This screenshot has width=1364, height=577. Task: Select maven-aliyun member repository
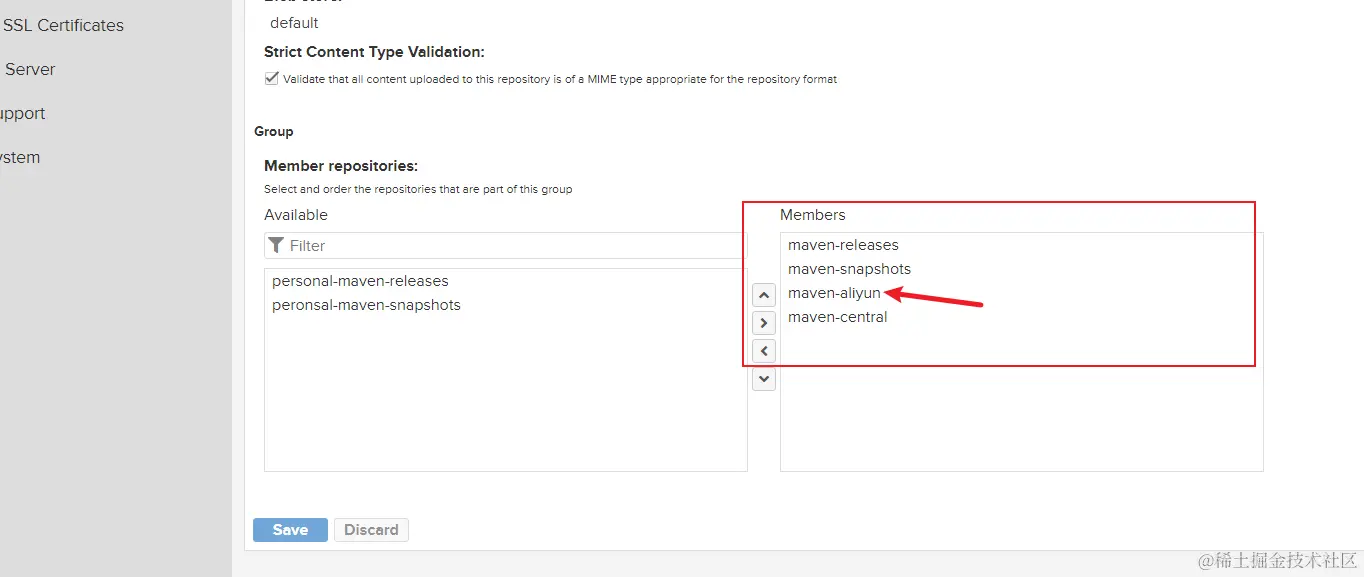click(x=834, y=293)
